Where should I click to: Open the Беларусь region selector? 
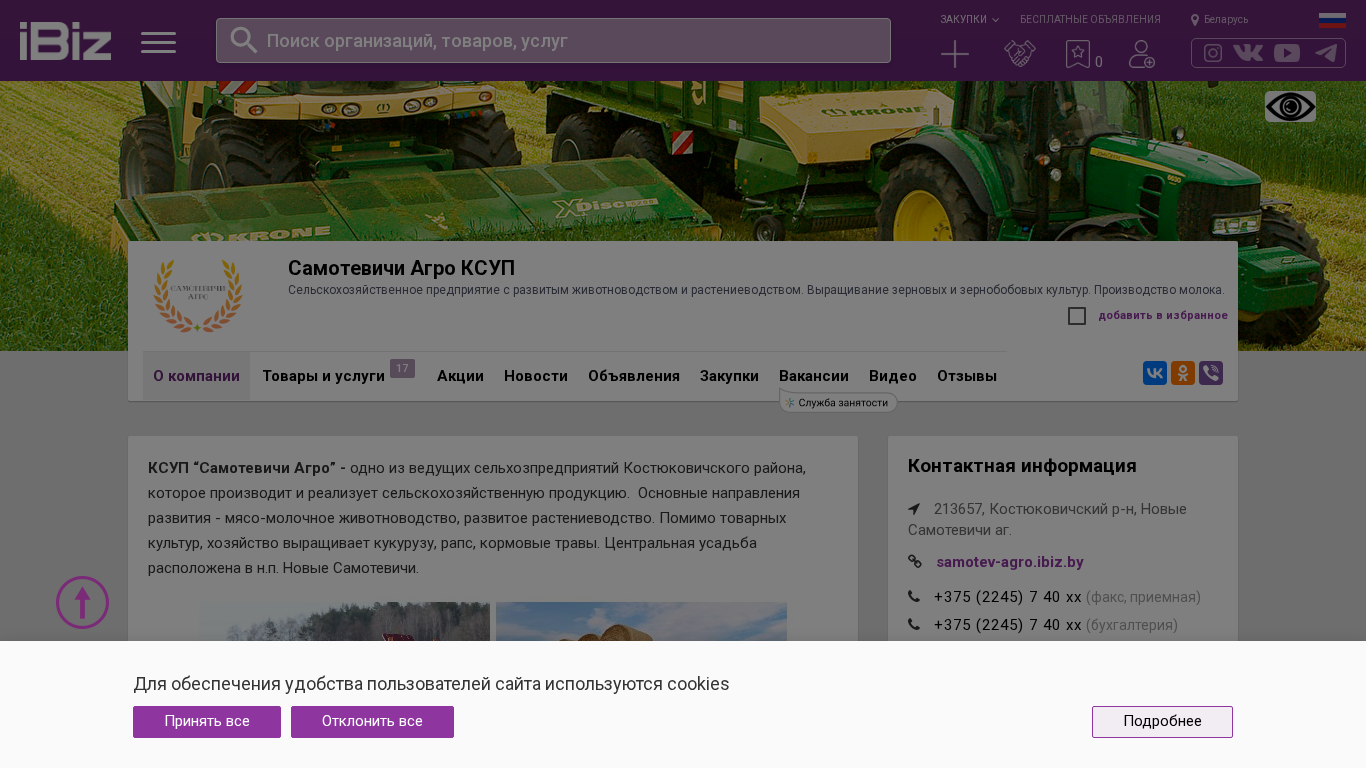click(x=1220, y=20)
